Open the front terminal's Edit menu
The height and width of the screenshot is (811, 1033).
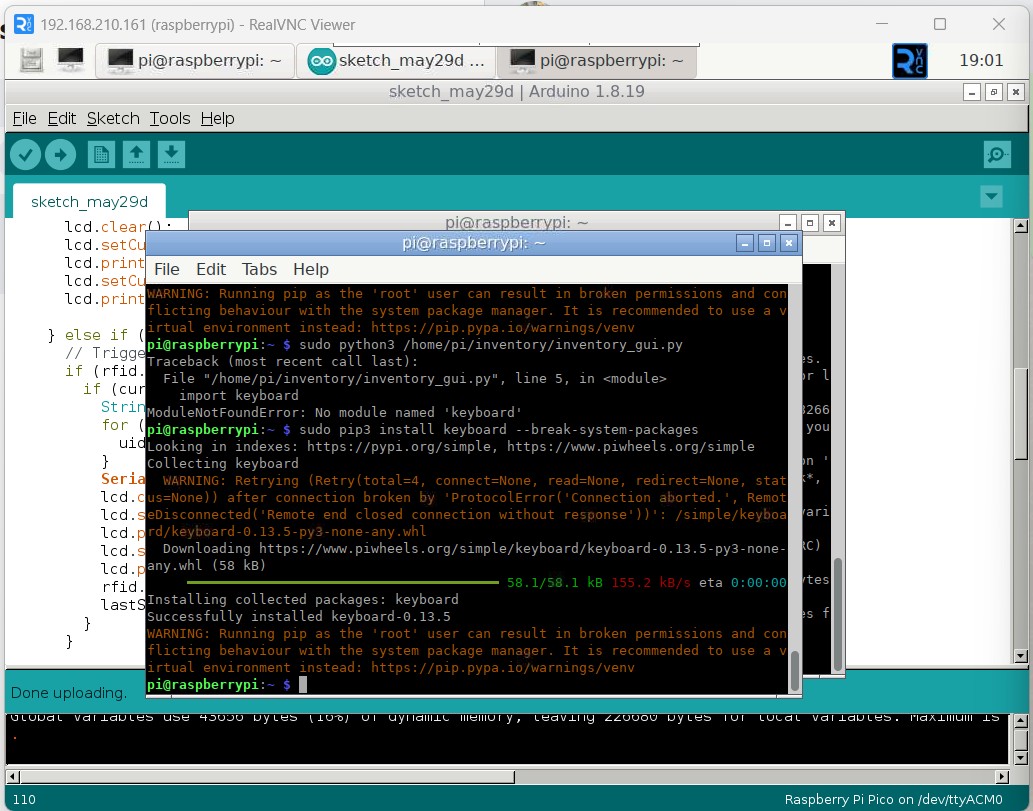click(211, 269)
